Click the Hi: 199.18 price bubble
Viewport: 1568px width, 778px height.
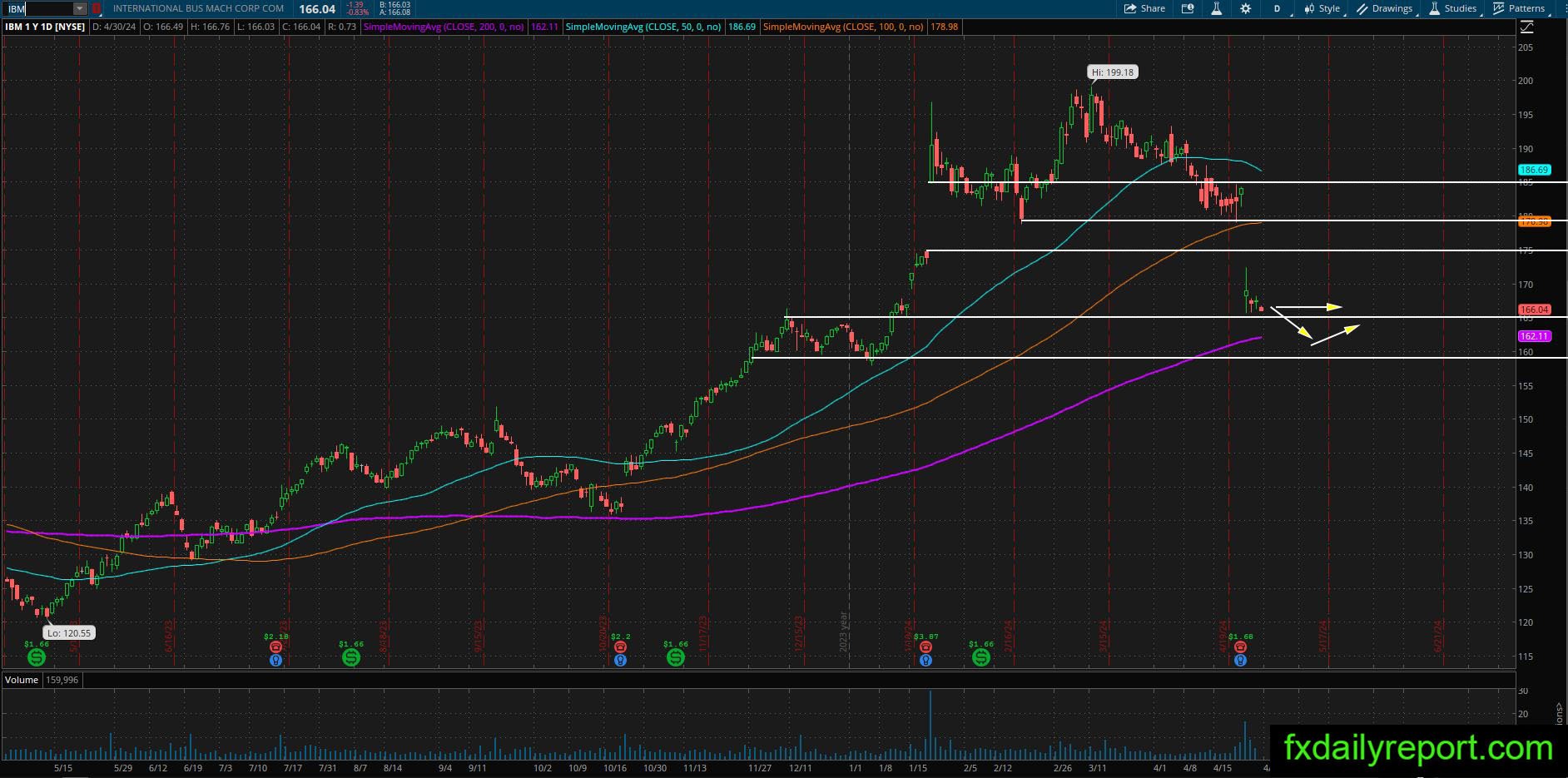(1113, 72)
